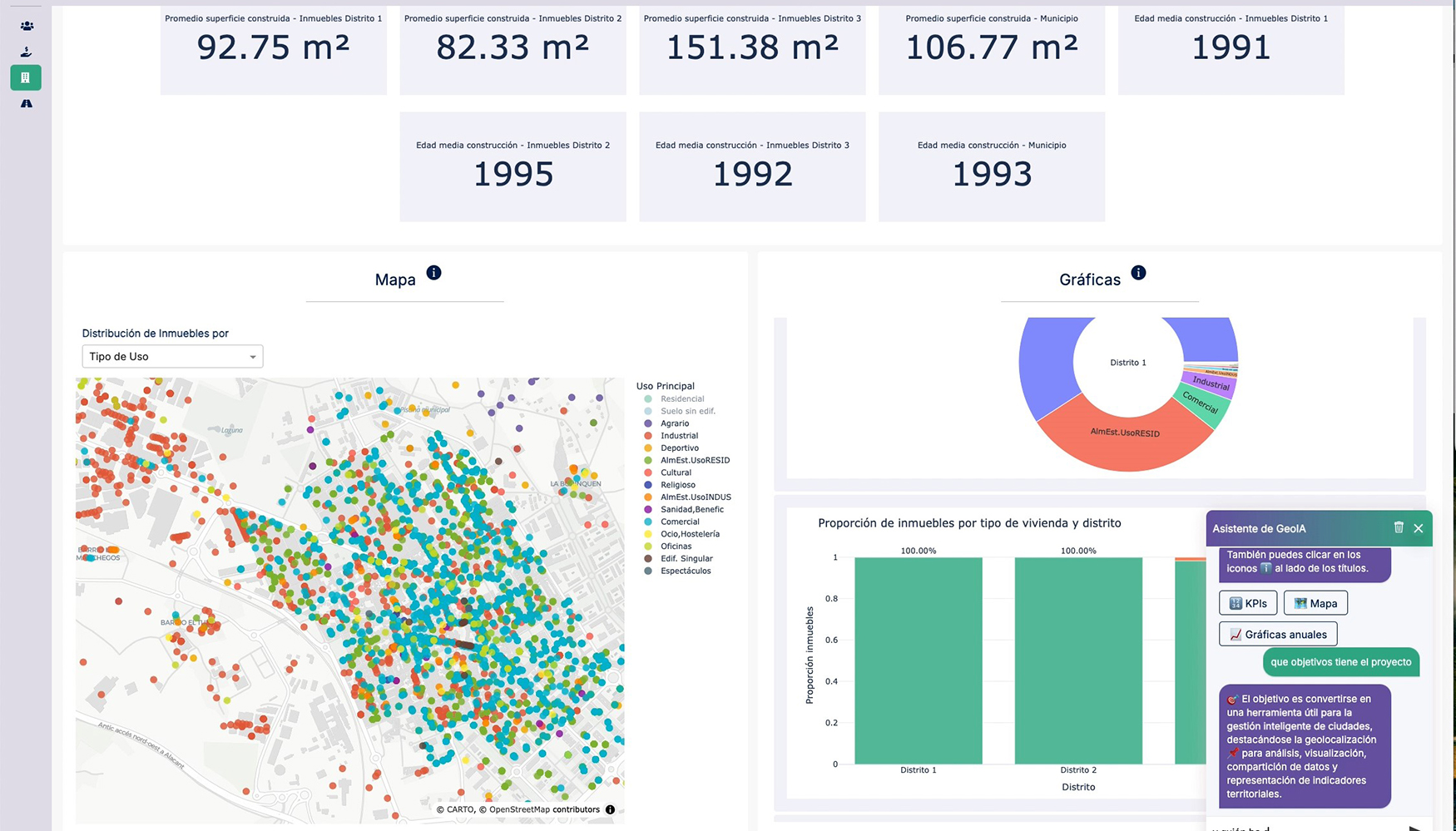Open the roads section in the sidebar
The image size is (1456, 831).
tap(27, 104)
